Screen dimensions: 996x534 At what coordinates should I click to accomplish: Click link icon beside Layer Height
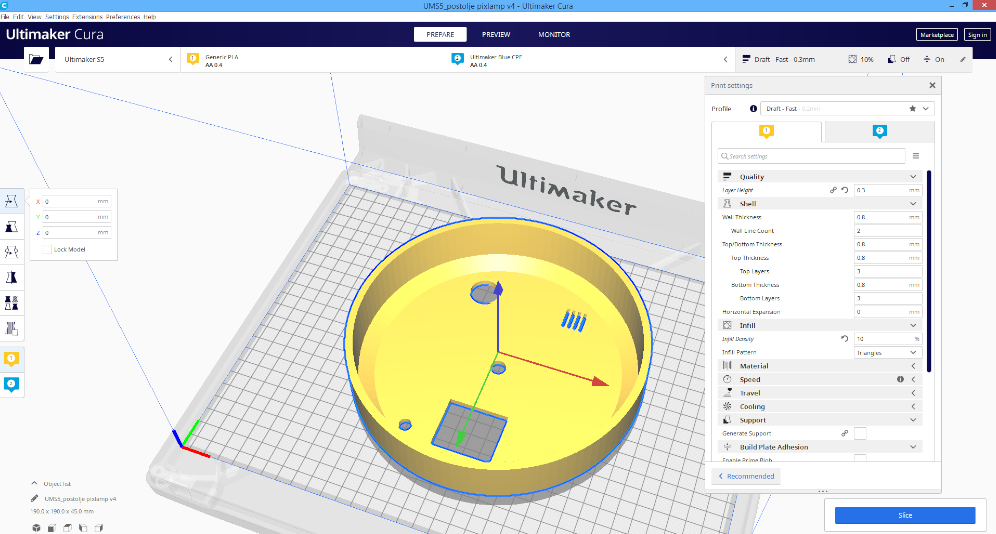coord(833,190)
